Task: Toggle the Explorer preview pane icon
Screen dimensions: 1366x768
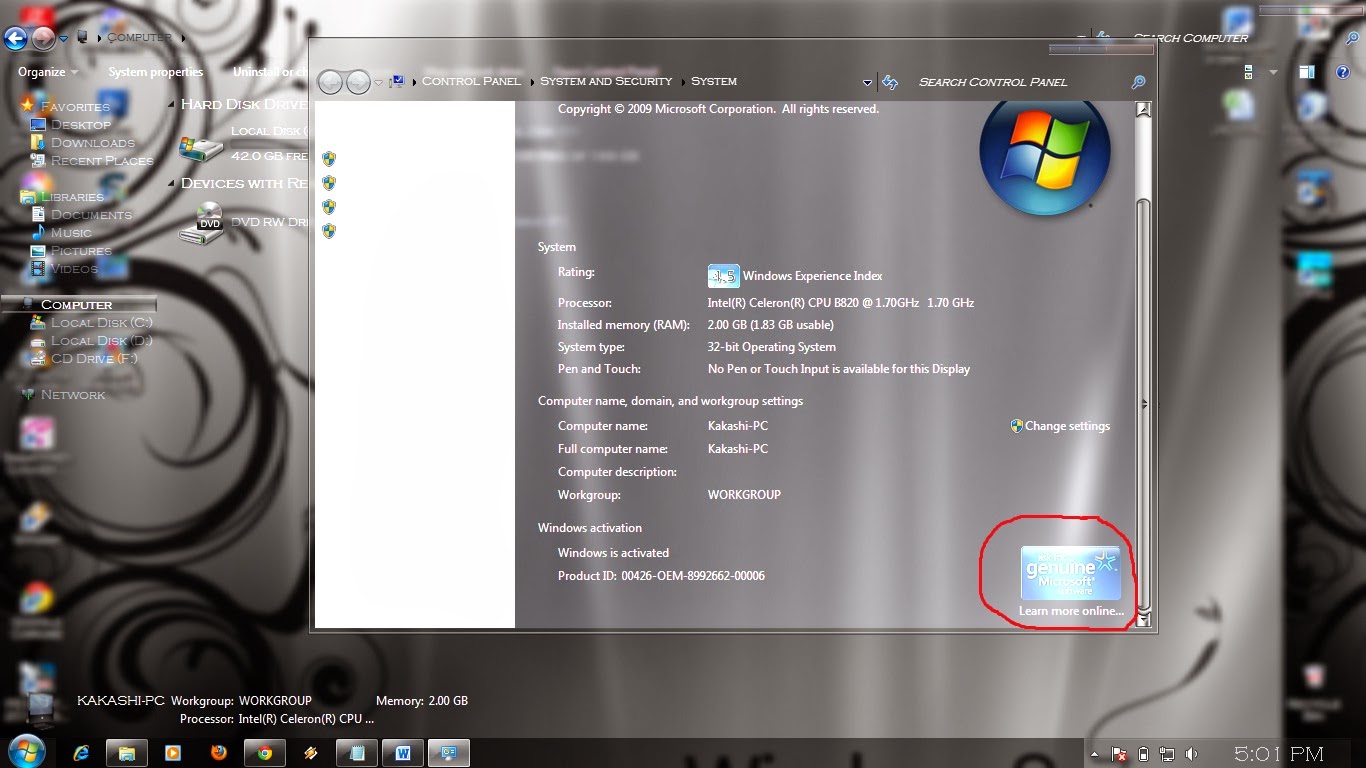Action: (x=1306, y=72)
